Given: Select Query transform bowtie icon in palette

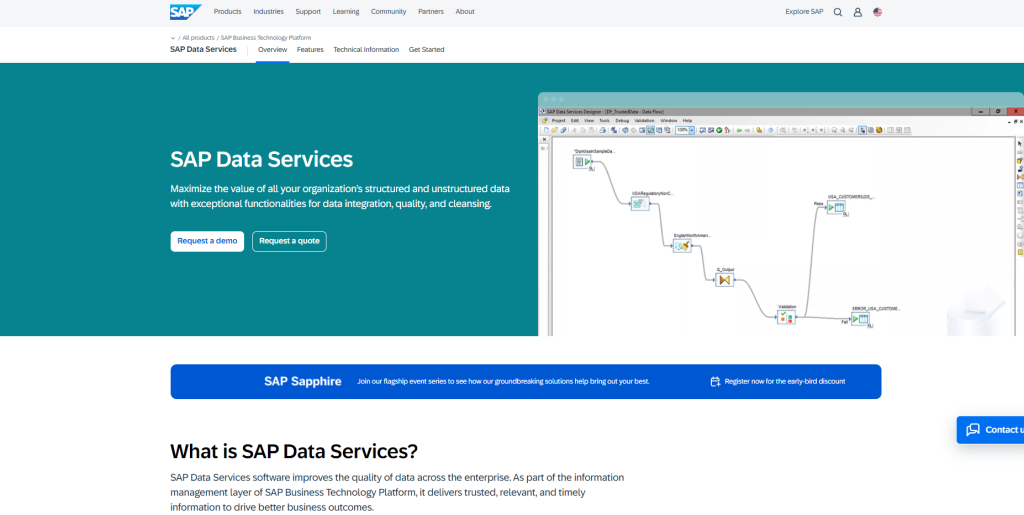Looking at the screenshot, I should (x=1020, y=177).
